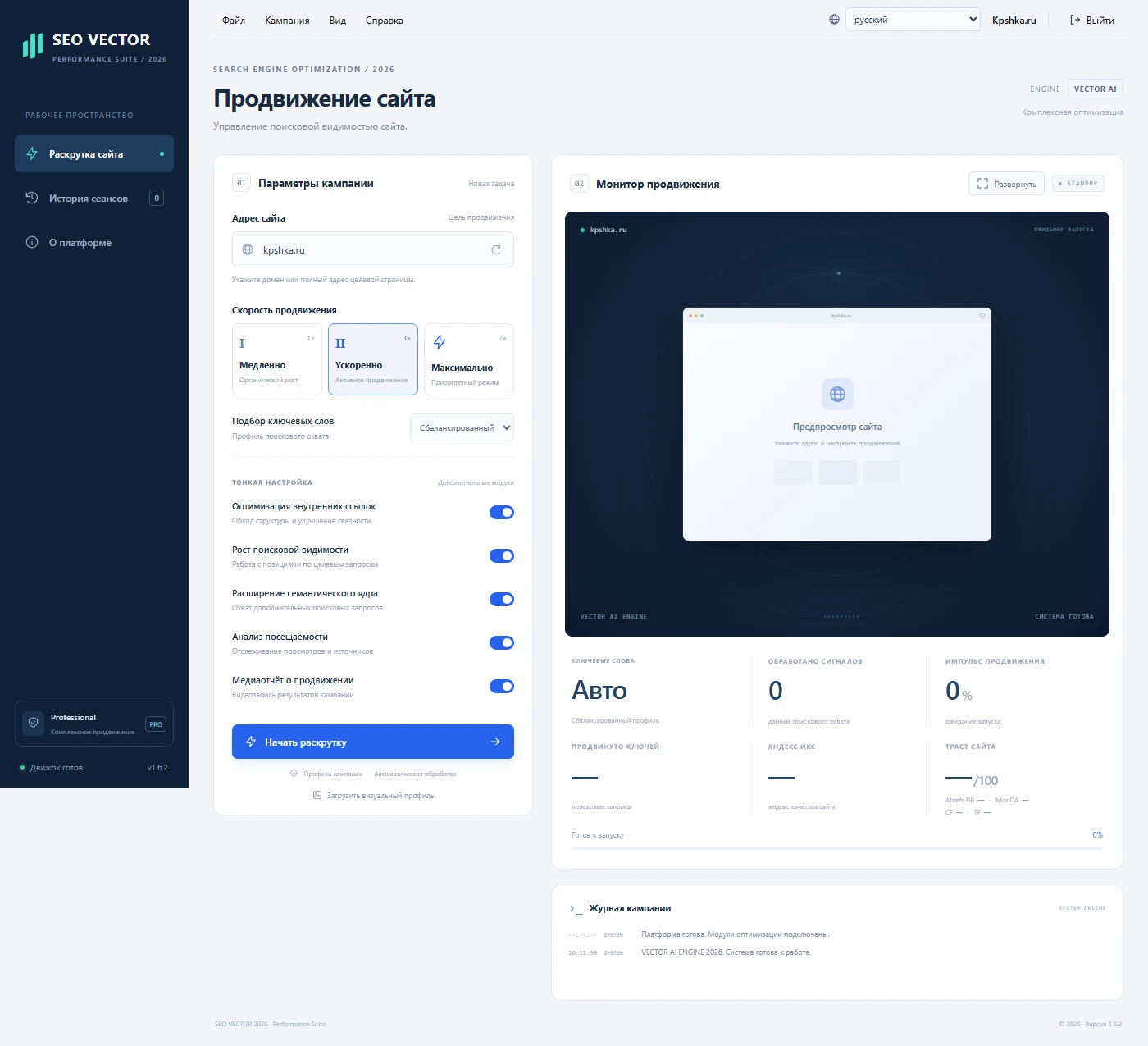Click the Kpshka.ru account link
Screen dimensions: 1148x1046
(x=1014, y=21)
